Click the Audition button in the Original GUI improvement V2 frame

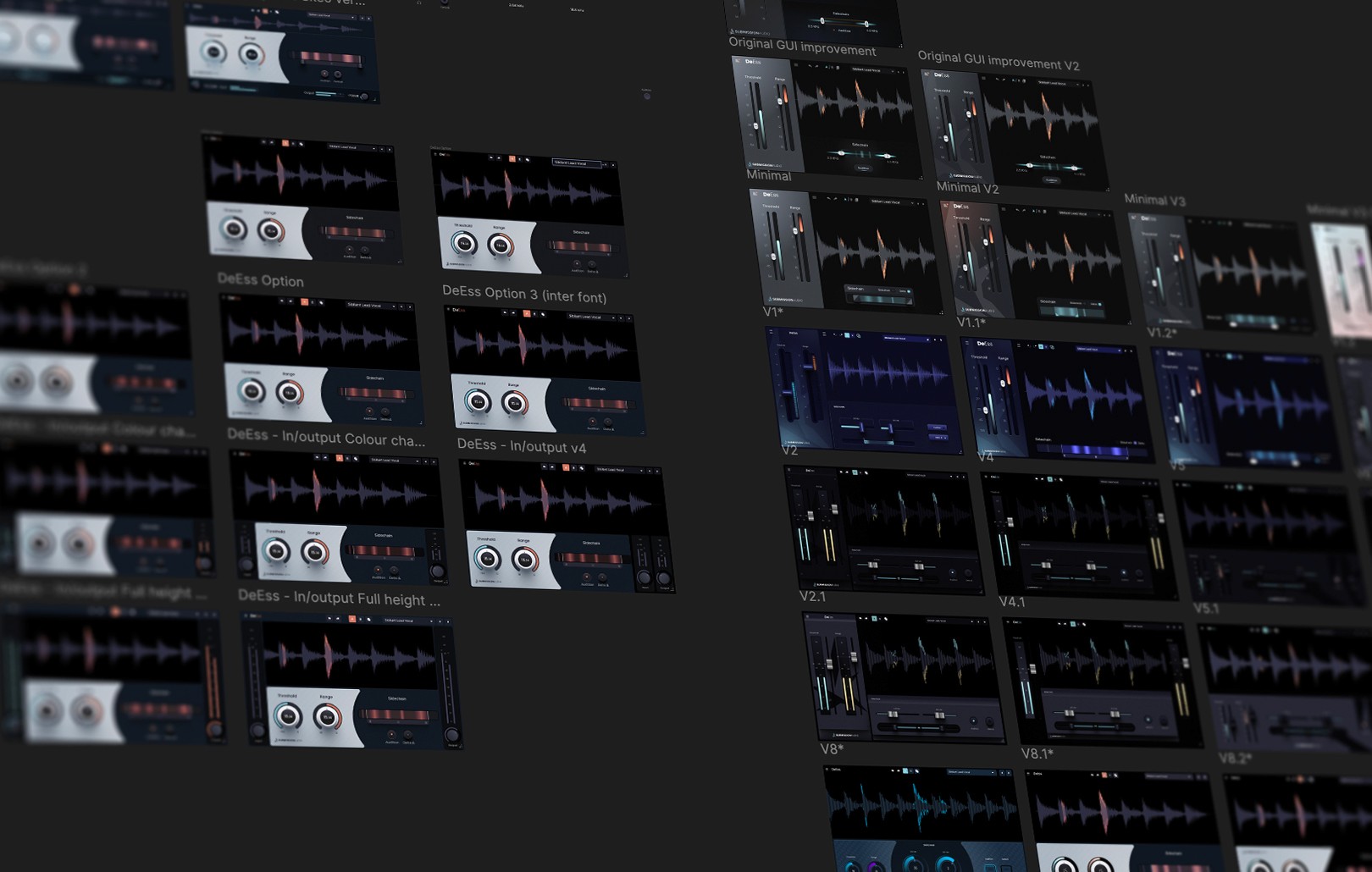point(1051,180)
